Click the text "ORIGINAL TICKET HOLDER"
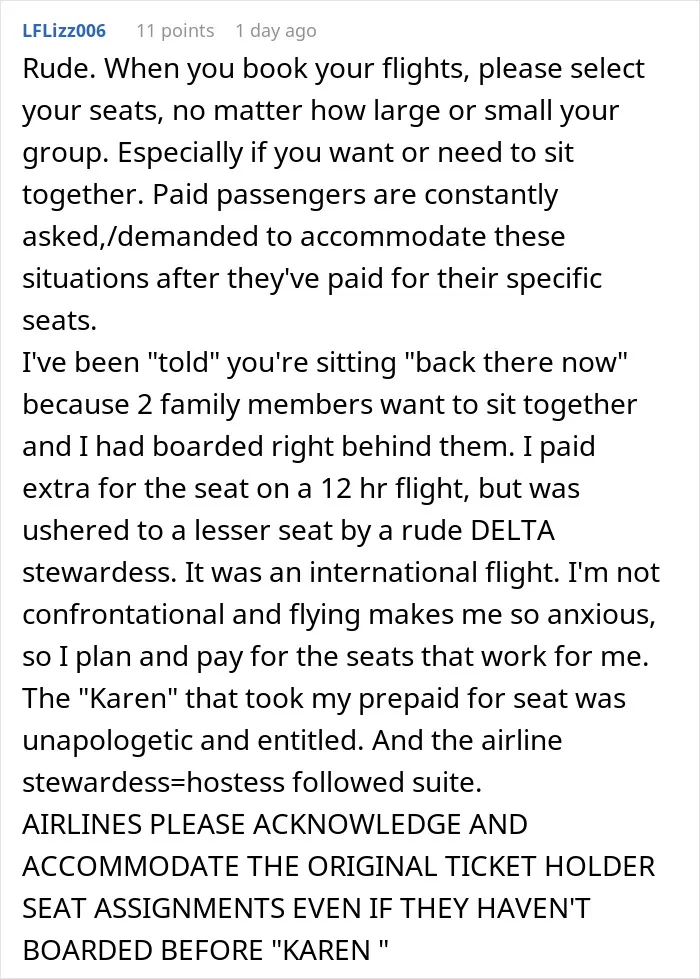 (481, 867)
